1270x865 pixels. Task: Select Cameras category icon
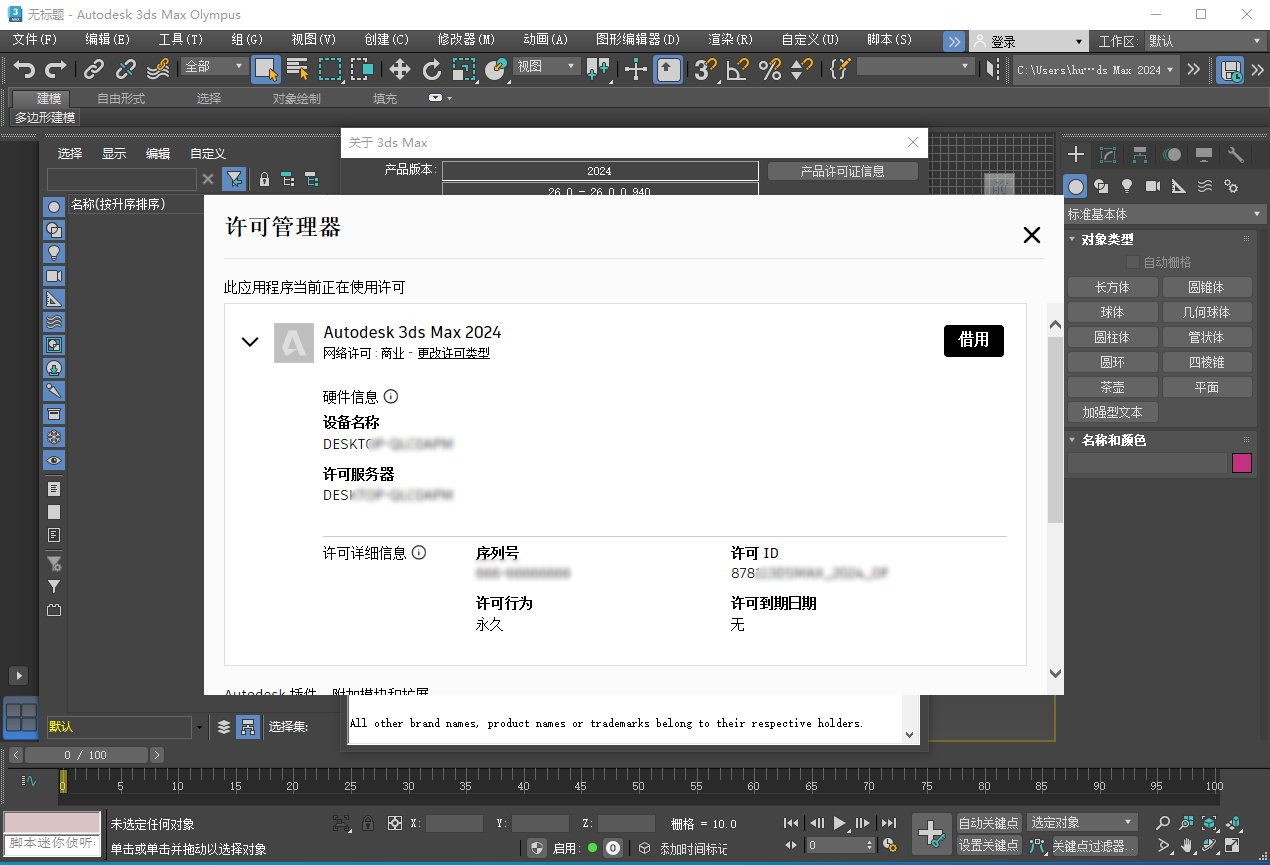tap(1153, 186)
